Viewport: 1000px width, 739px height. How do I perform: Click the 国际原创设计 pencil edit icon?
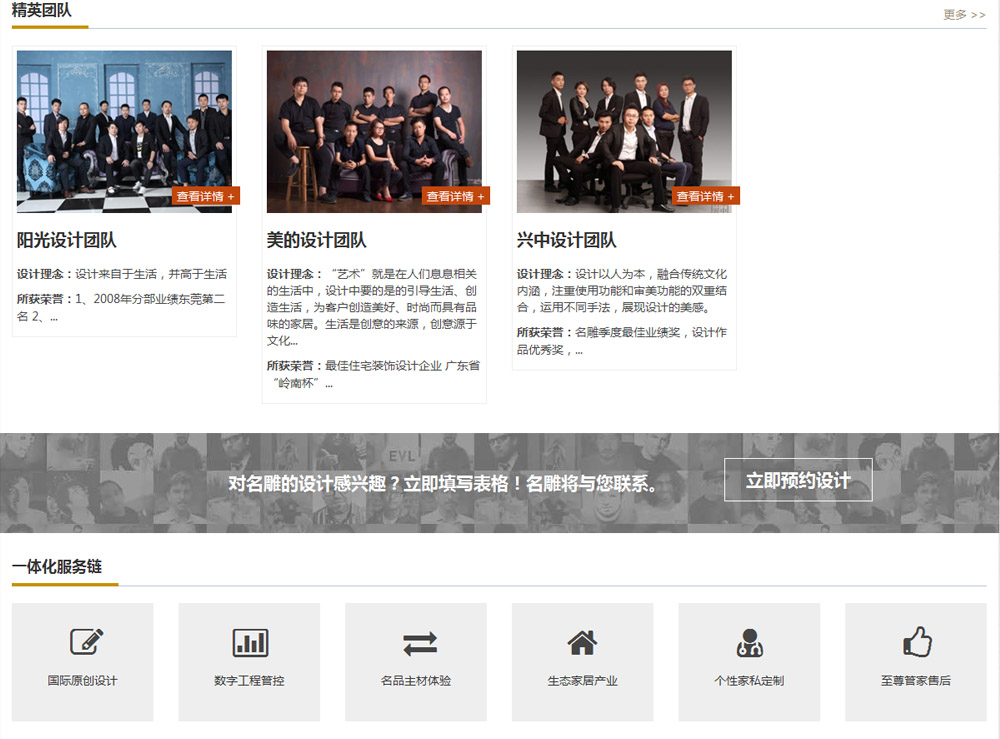(x=87, y=641)
